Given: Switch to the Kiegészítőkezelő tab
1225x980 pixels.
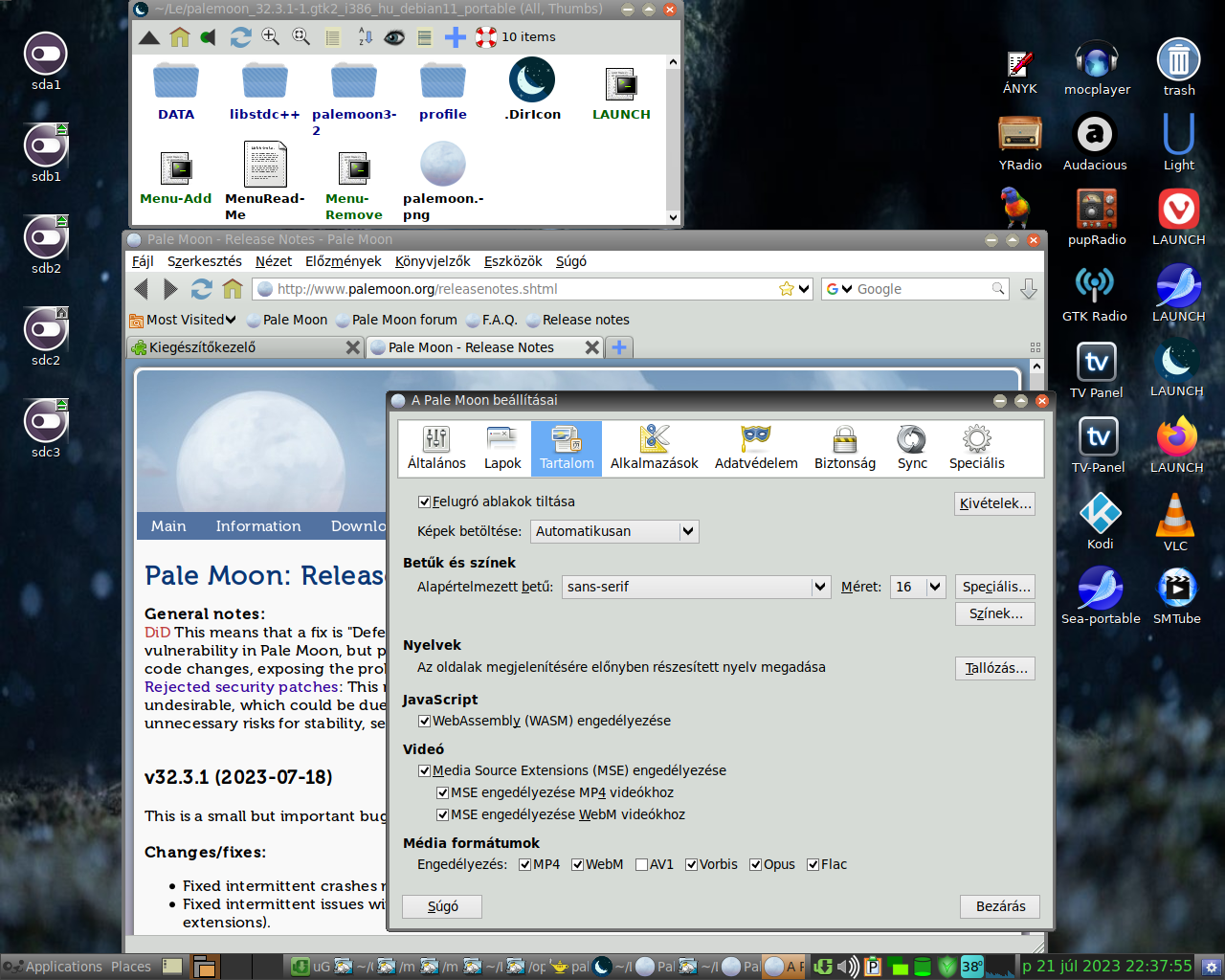Looking at the screenshot, I should (x=246, y=347).
